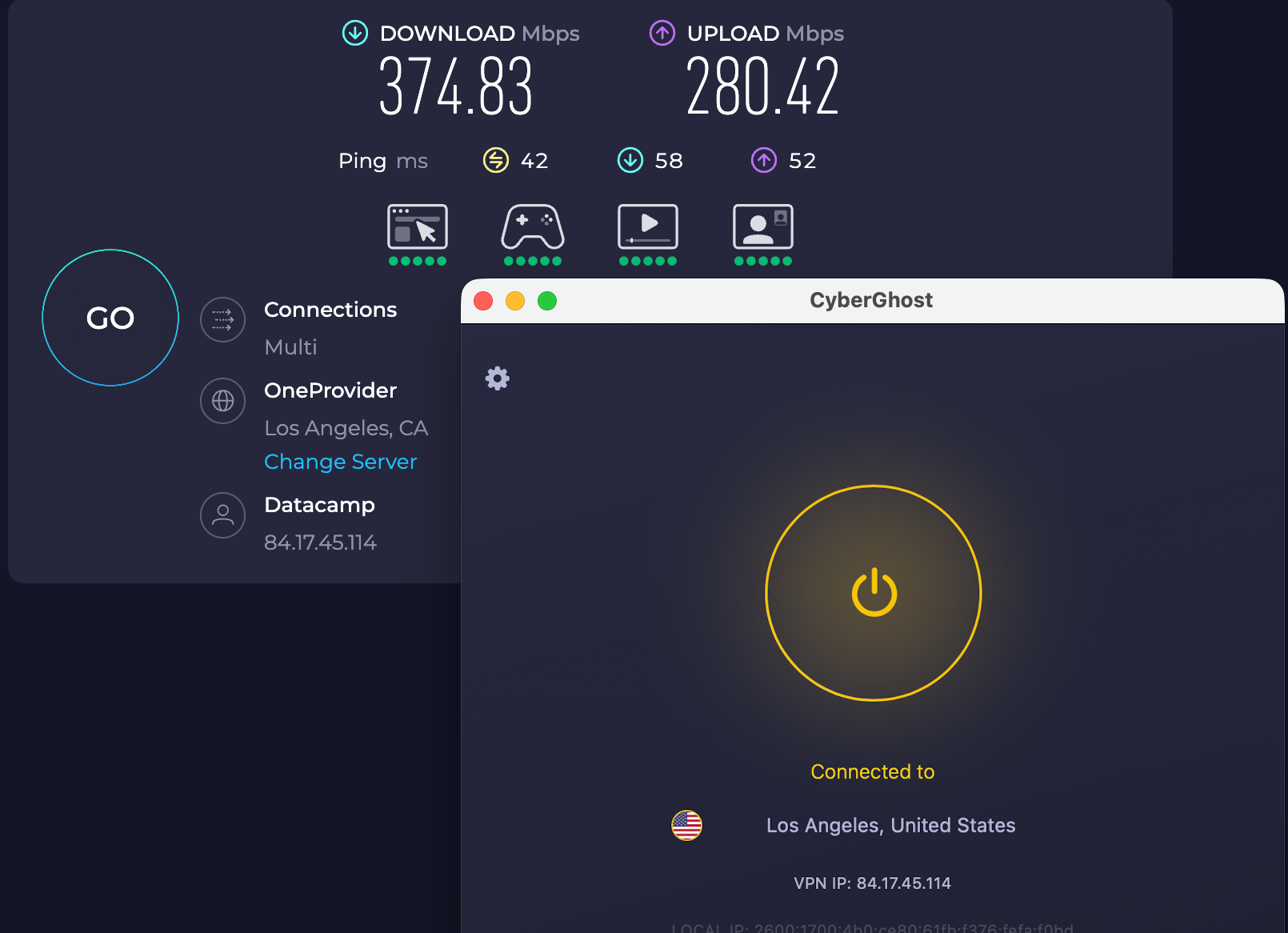Open CyberGhost settings via the gear icon
The image size is (1288, 933).
pos(497,378)
